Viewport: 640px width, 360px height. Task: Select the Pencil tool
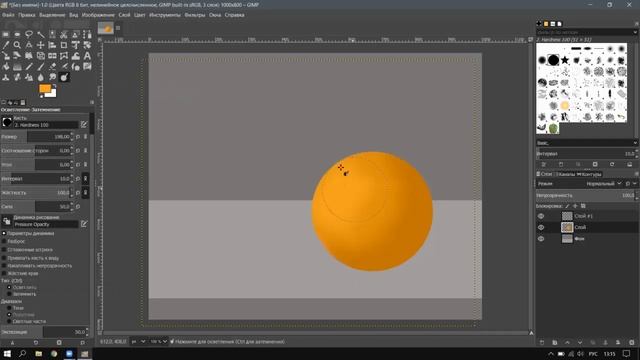tap(29, 67)
